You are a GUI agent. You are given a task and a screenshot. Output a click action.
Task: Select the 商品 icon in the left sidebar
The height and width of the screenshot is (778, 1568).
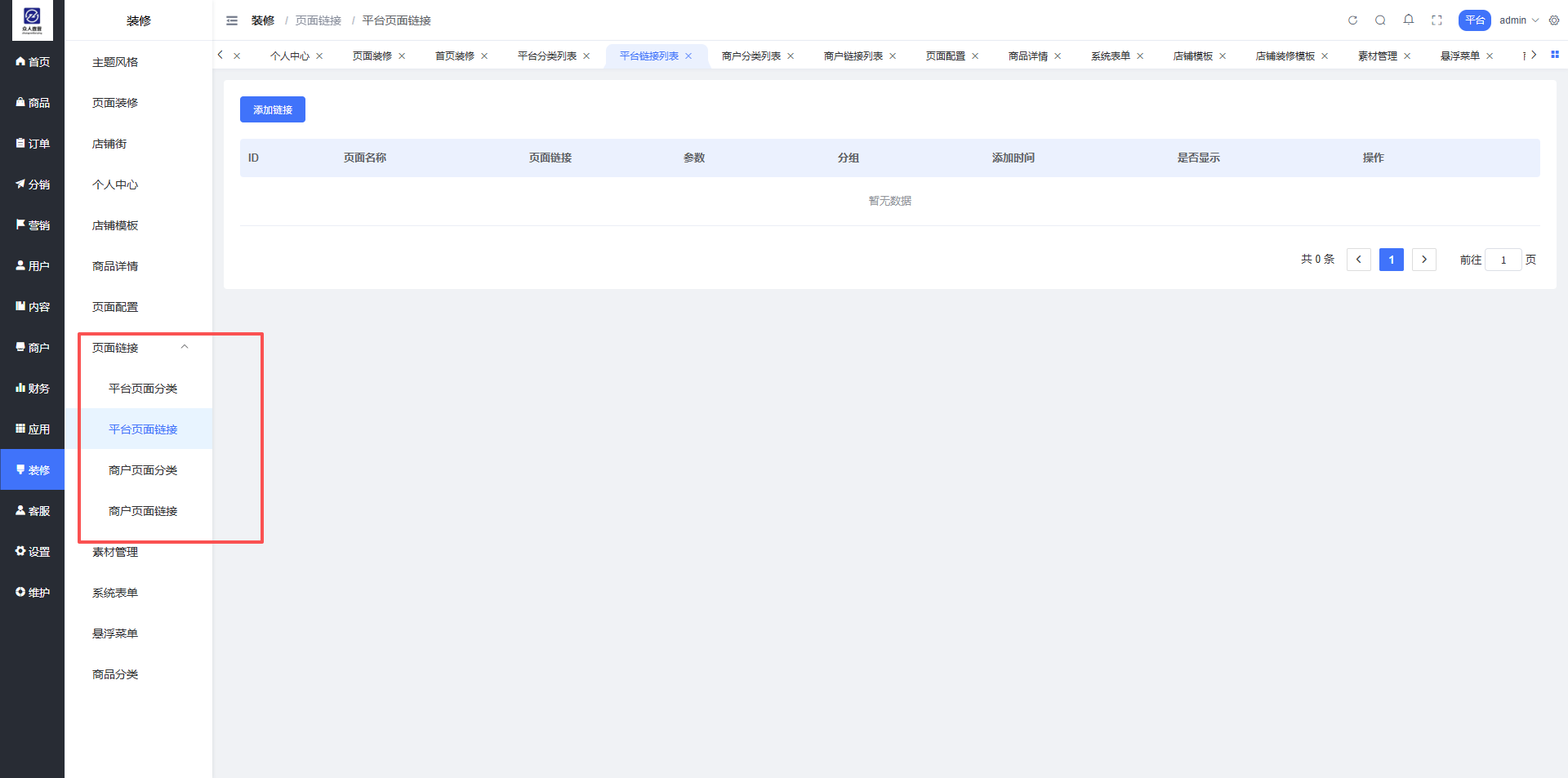click(x=33, y=102)
